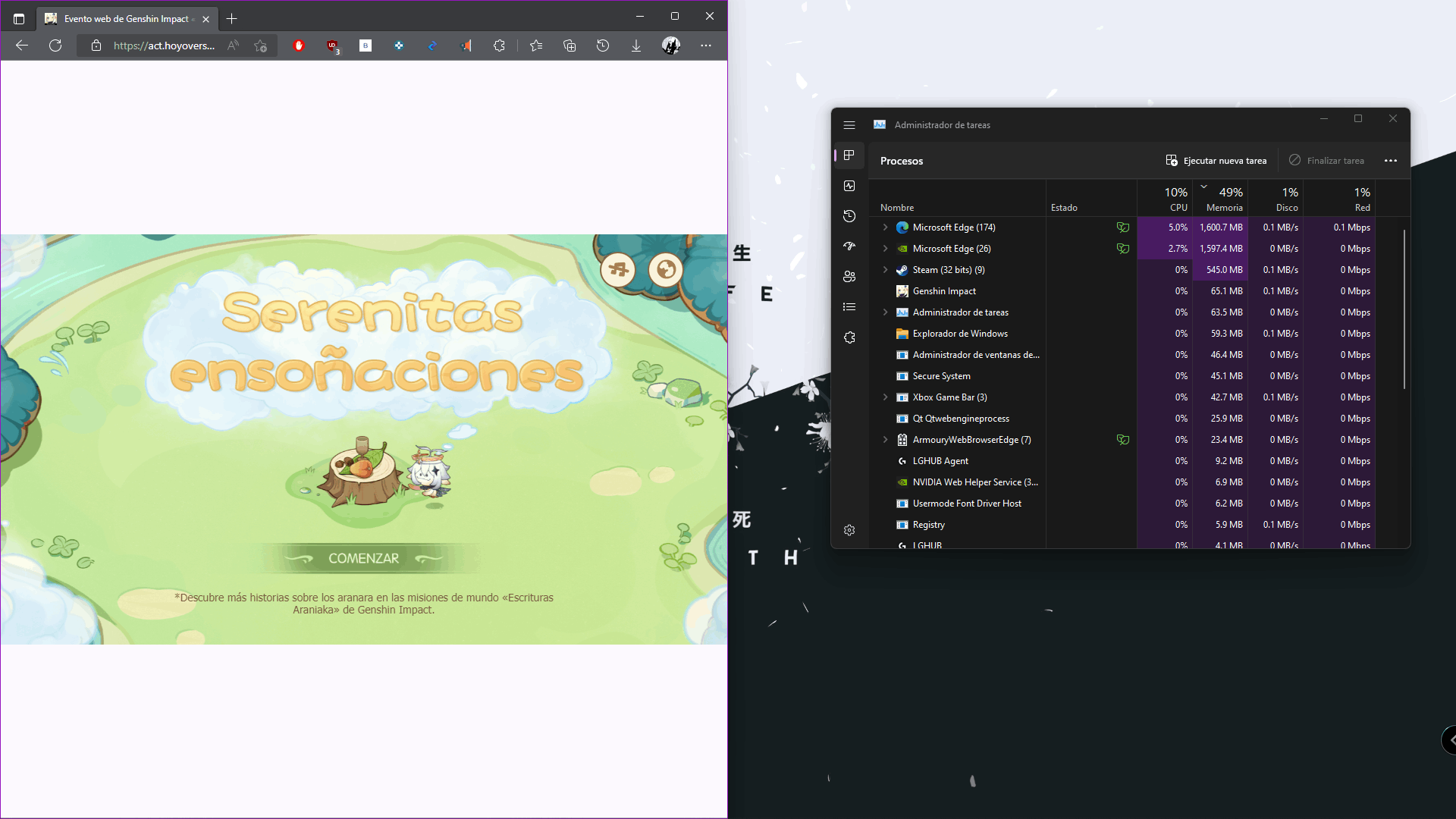Open the Services page in Task Manager
The height and width of the screenshot is (819, 1456).
point(849,337)
